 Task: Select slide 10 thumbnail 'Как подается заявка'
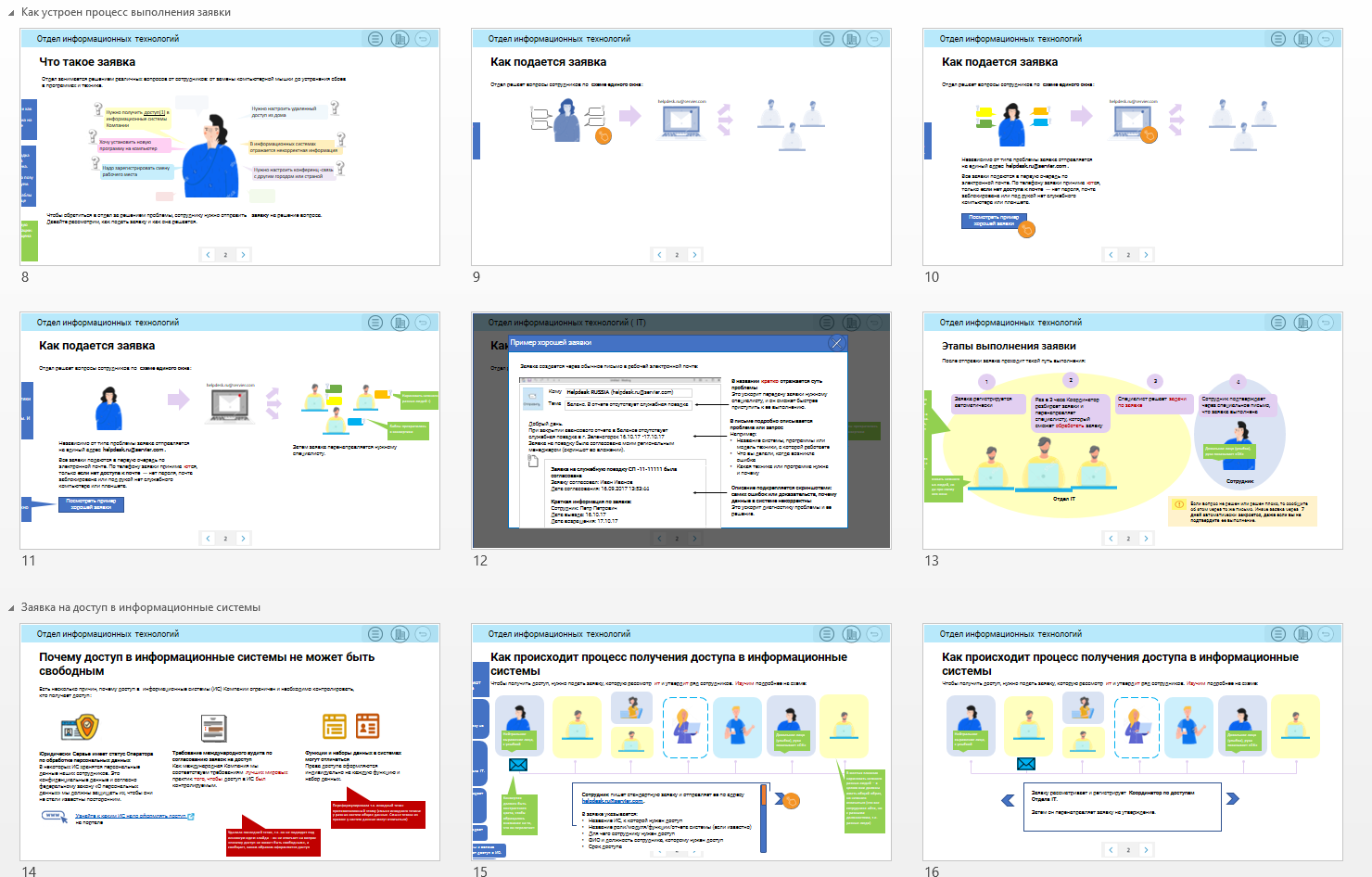(x=1133, y=146)
